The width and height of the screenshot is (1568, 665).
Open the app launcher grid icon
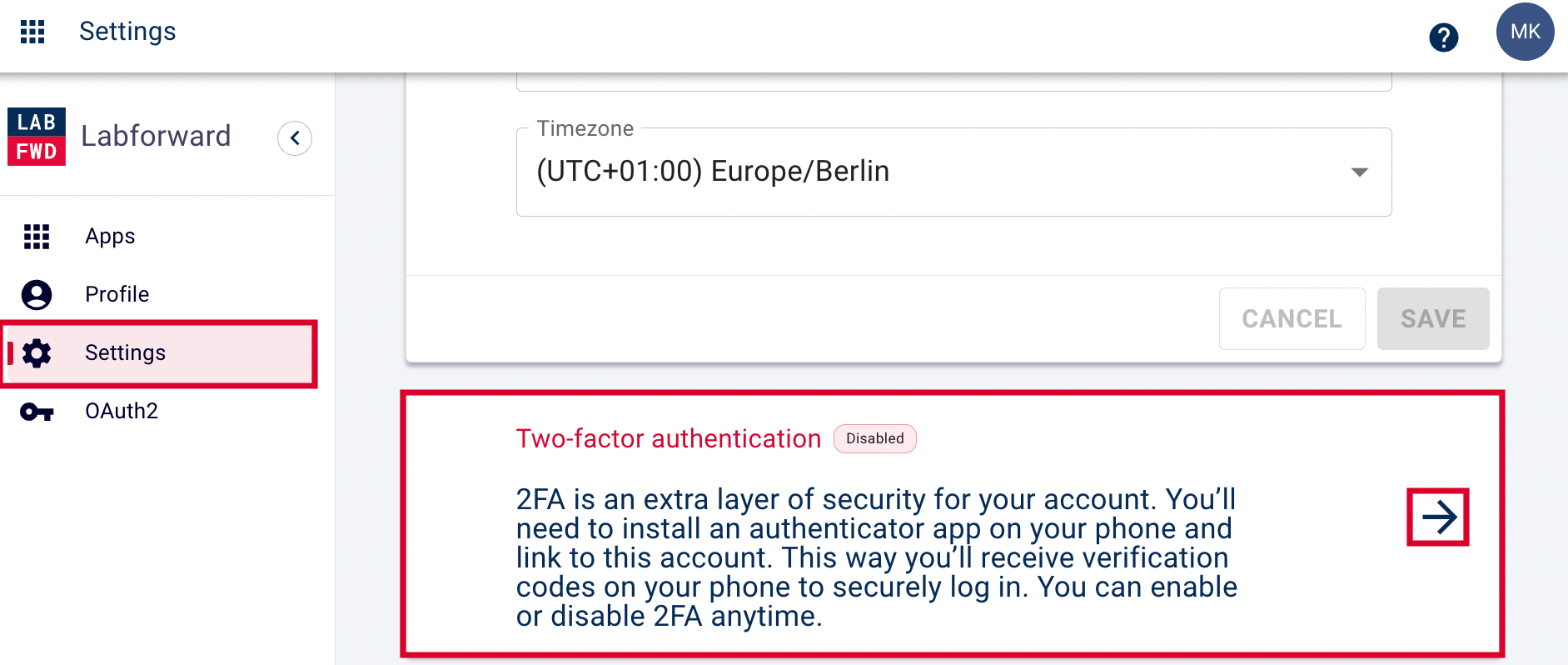[x=32, y=32]
